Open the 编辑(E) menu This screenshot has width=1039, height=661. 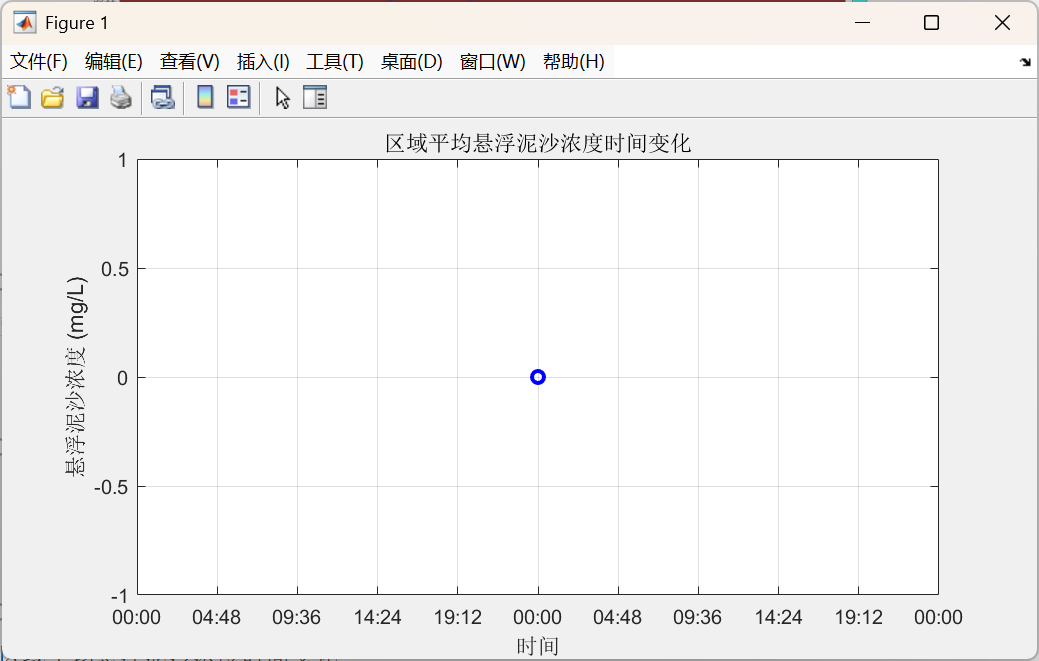tap(113, 61)
